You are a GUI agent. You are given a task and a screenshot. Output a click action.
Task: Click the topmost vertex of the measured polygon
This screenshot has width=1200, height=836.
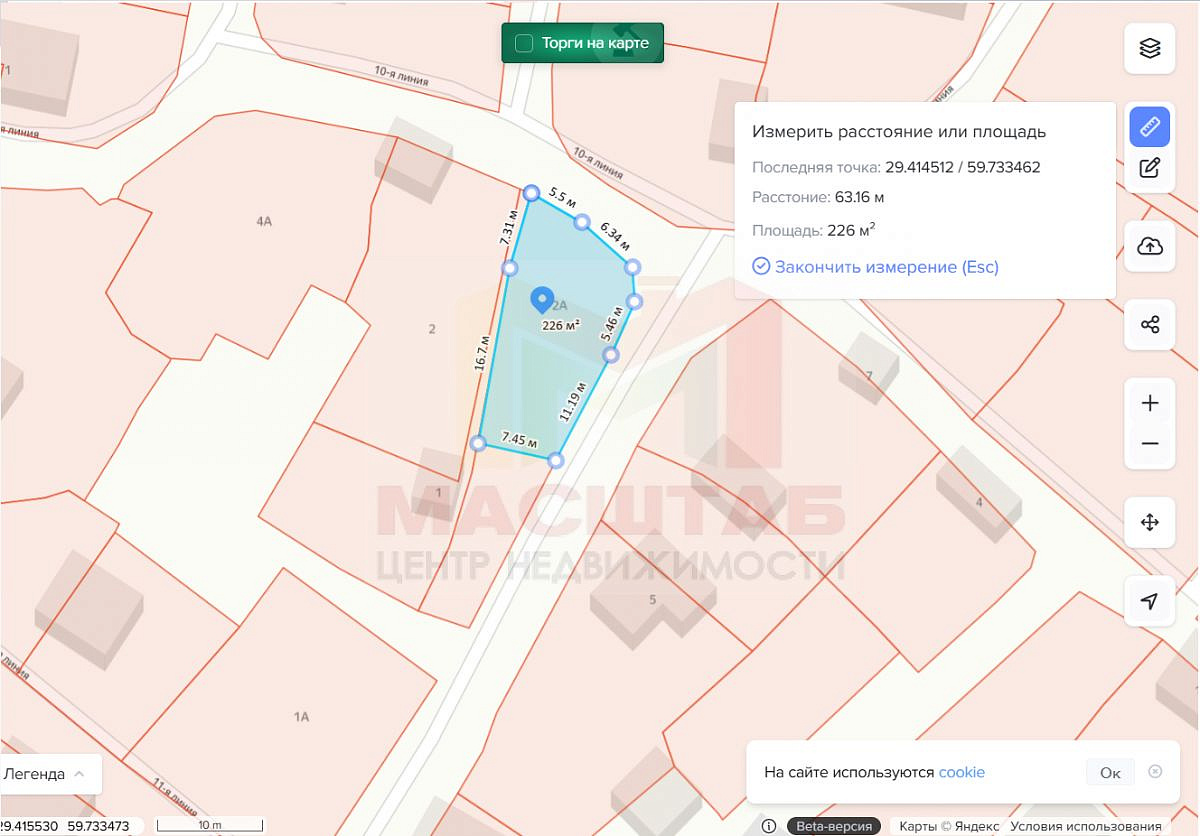coord(532,193)
